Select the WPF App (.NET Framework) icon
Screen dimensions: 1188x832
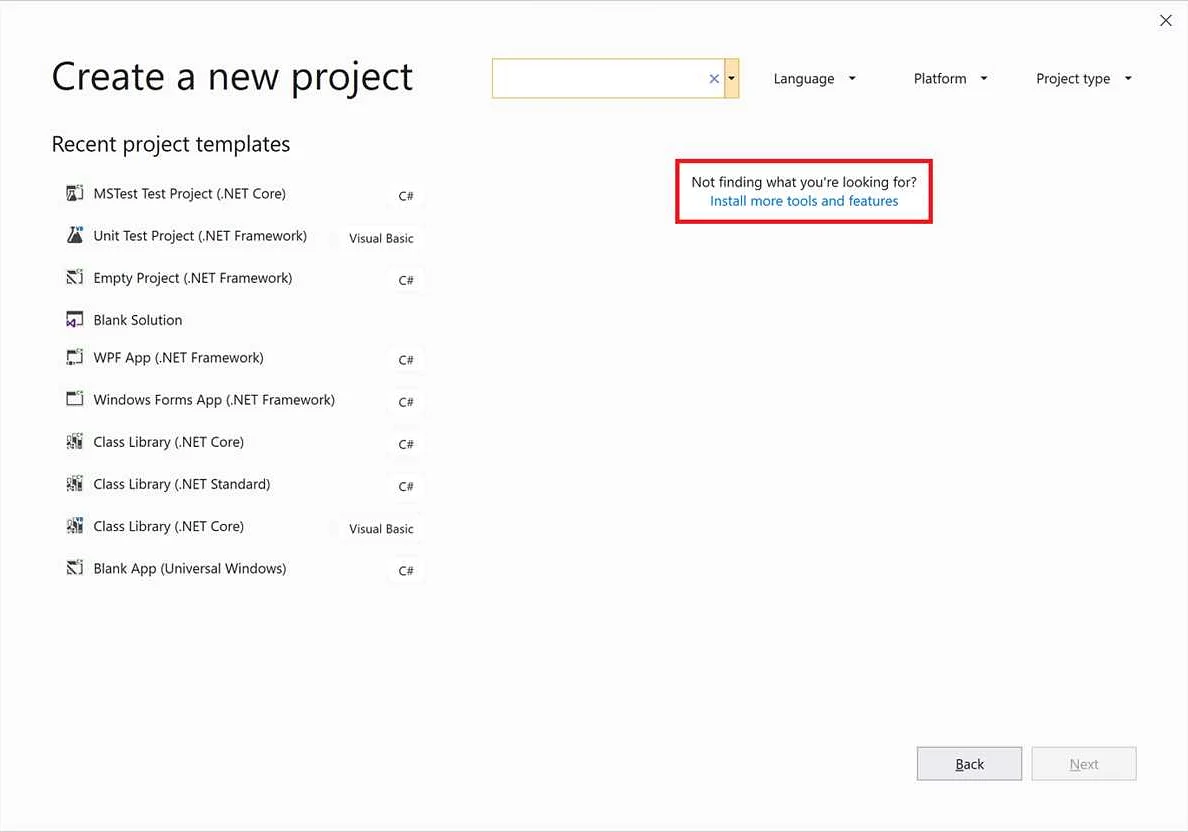(x=75, y=356)
